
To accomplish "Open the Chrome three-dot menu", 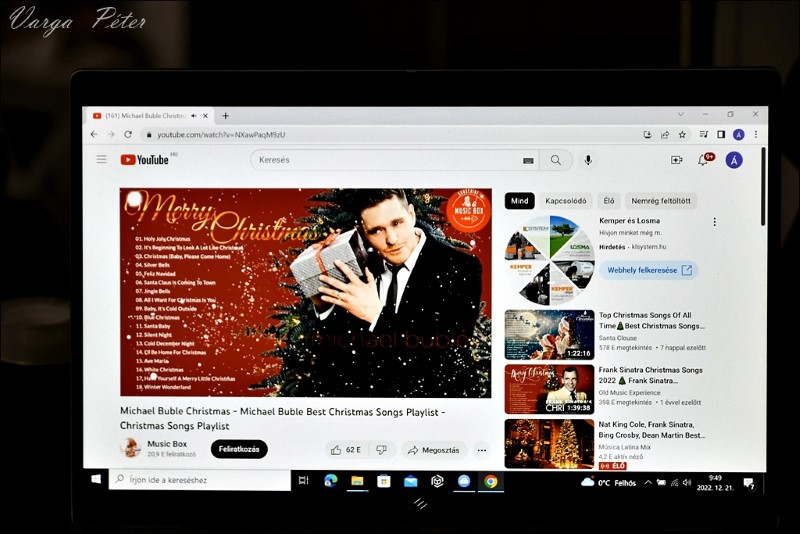I will tap(756, 135).
